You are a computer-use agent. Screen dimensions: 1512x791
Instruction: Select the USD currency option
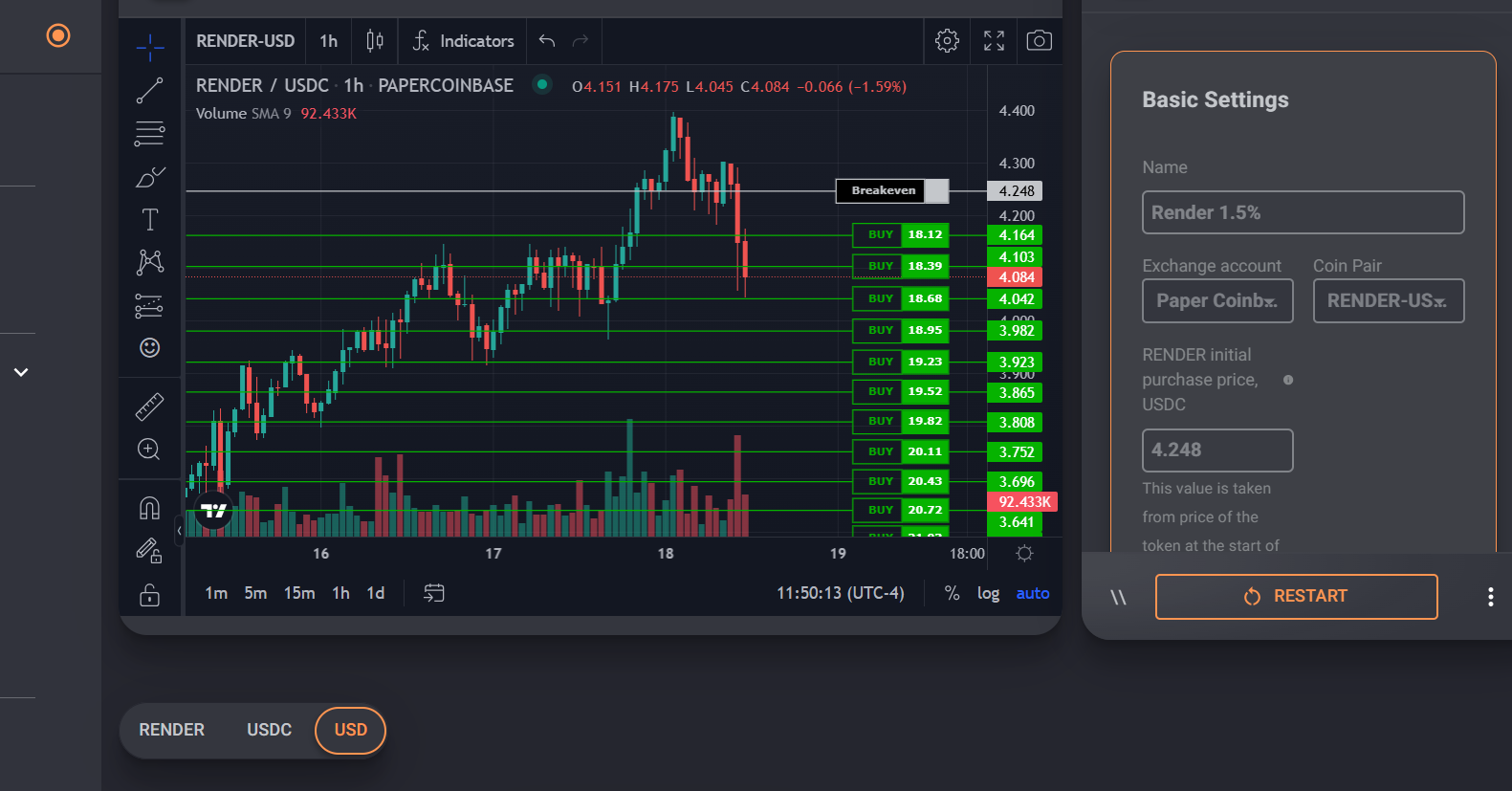coord(351,730)
